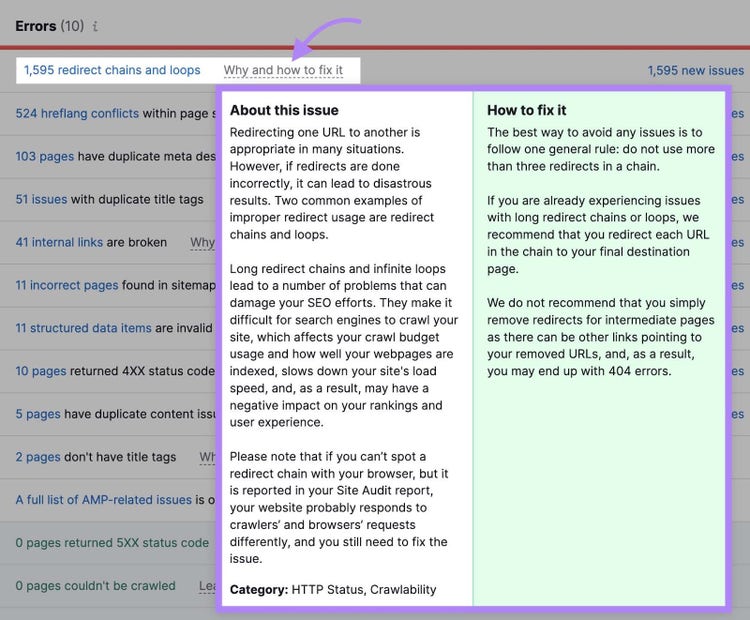Open the 11 incorrect pages in sitemap link

click(x=66, y=285)
